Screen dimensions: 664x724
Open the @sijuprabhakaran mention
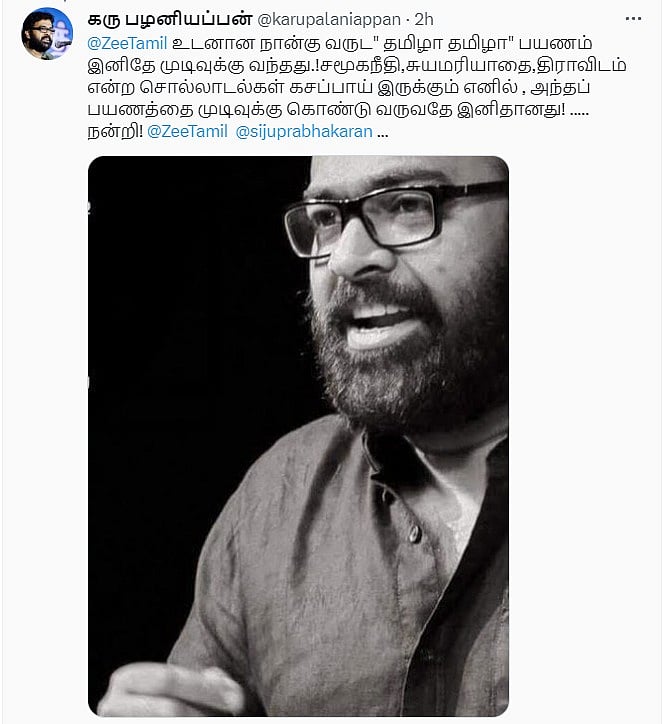(304, 132)
